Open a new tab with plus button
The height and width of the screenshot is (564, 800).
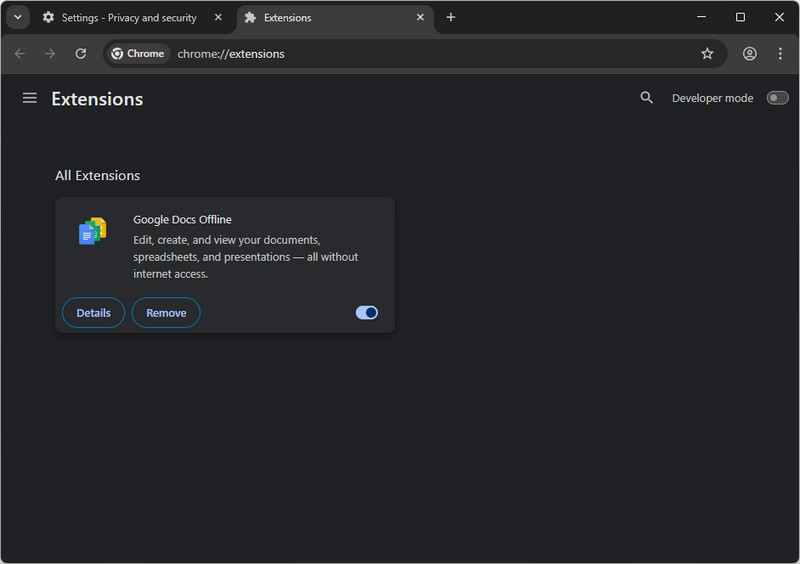(x=451, y=17)
